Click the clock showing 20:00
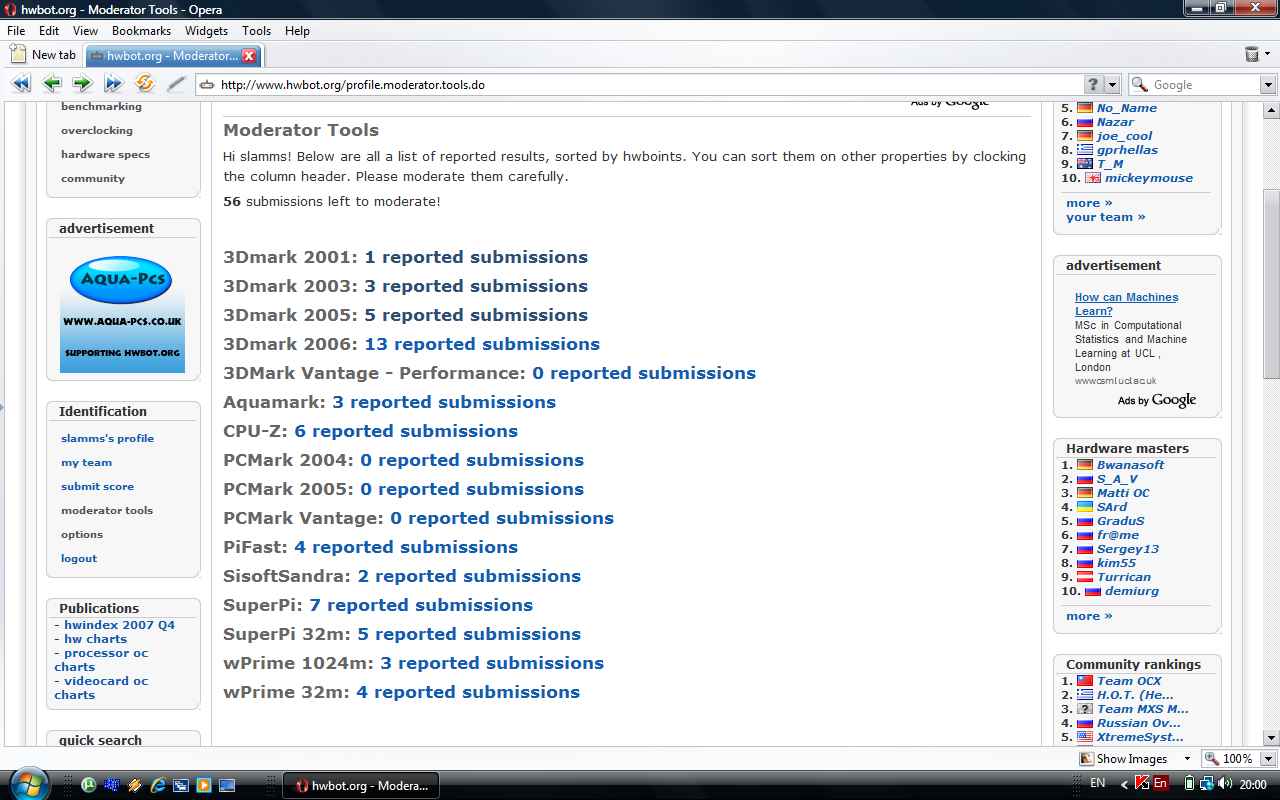Screen dimensions: 1280x800 tap(1253, 785)
